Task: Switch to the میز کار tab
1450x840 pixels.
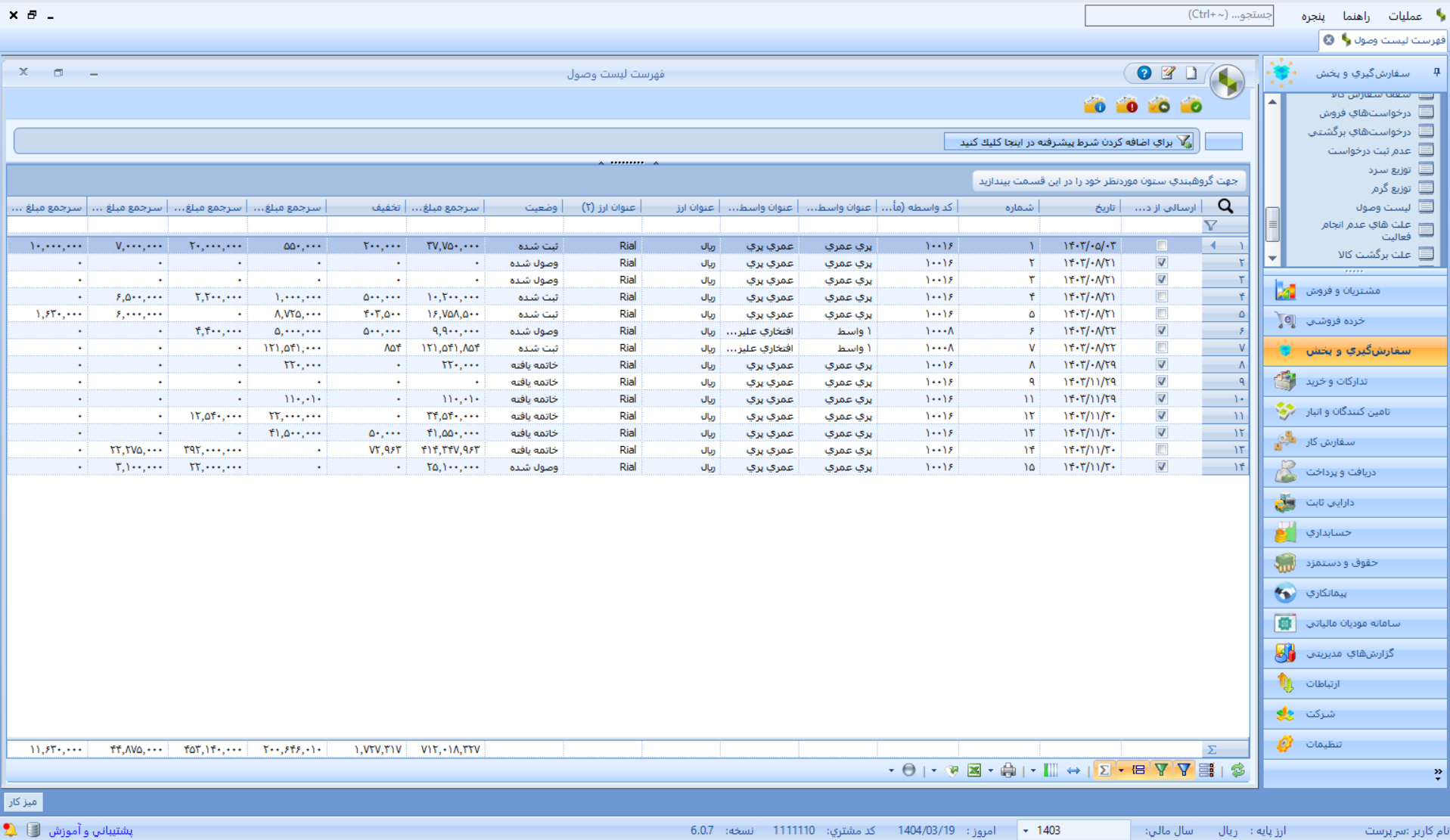Action: coord(23,801)
